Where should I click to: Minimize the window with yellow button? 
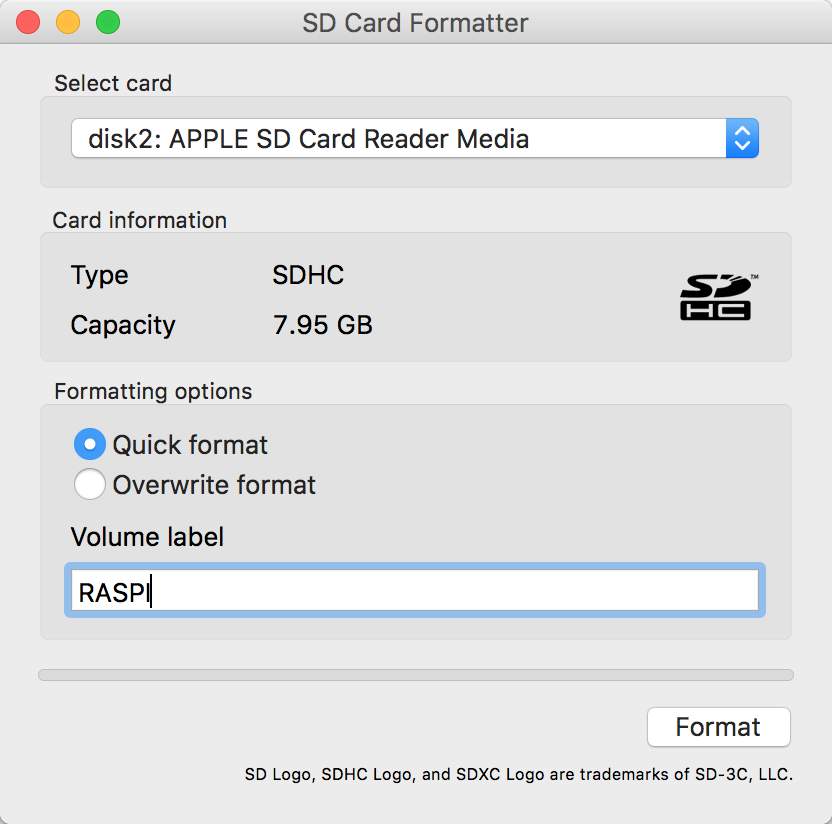[68, 21]
